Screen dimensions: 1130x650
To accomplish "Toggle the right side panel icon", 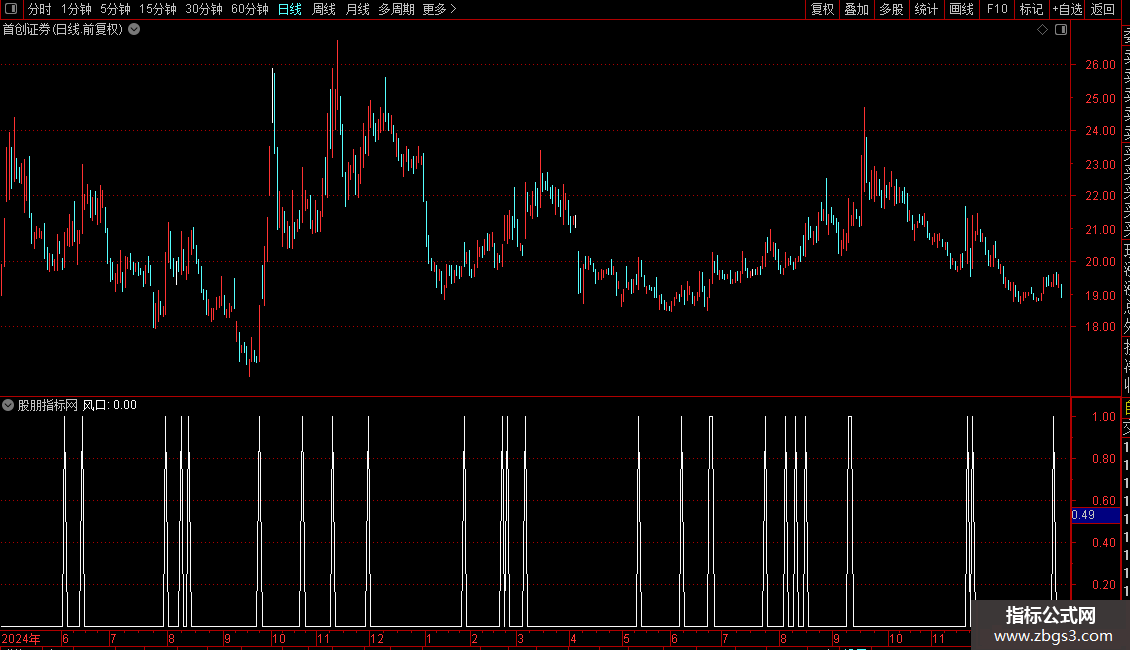I will click(x=1061, y=30).
